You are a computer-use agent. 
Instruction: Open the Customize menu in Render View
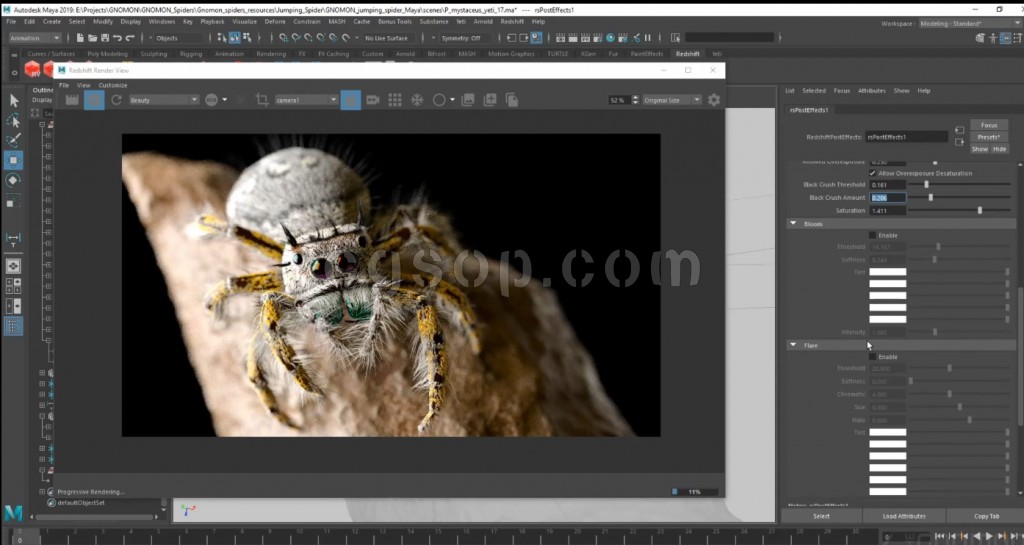(x=113, y=85)
